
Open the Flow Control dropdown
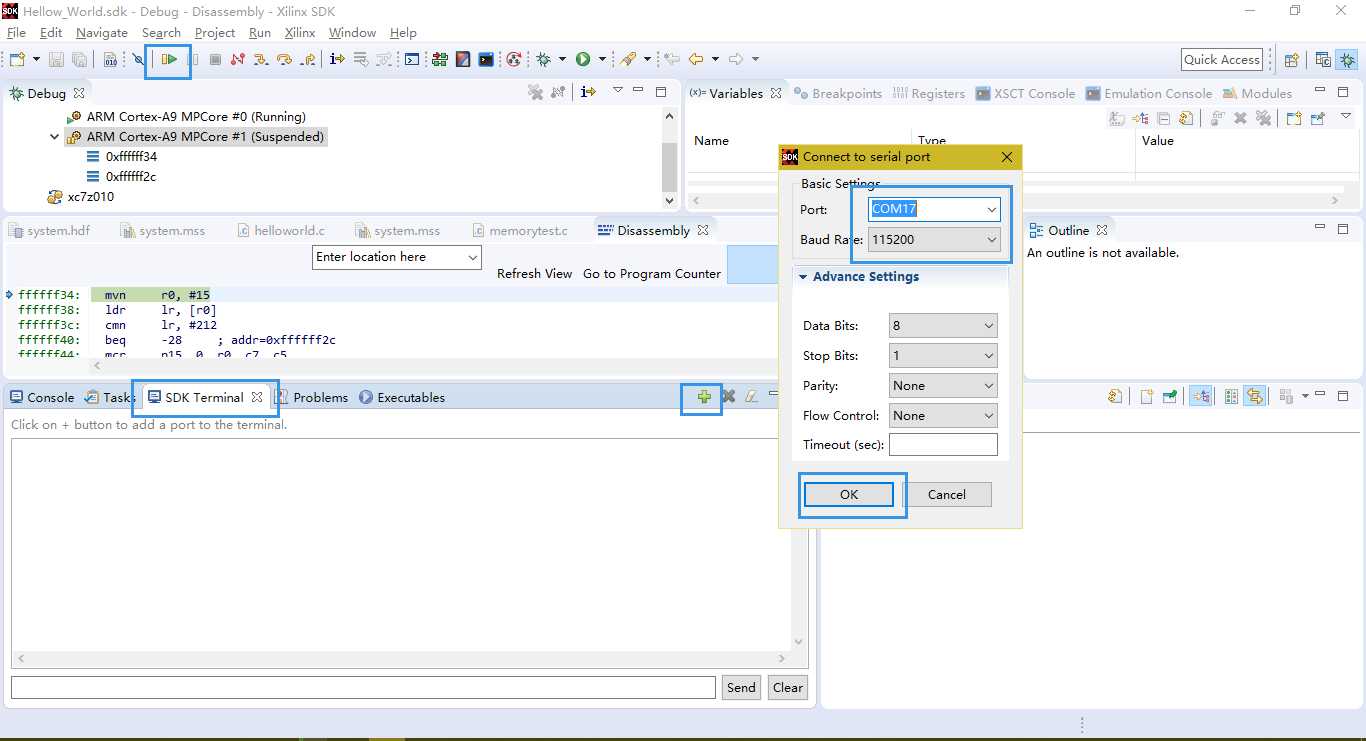click(943, 415)
